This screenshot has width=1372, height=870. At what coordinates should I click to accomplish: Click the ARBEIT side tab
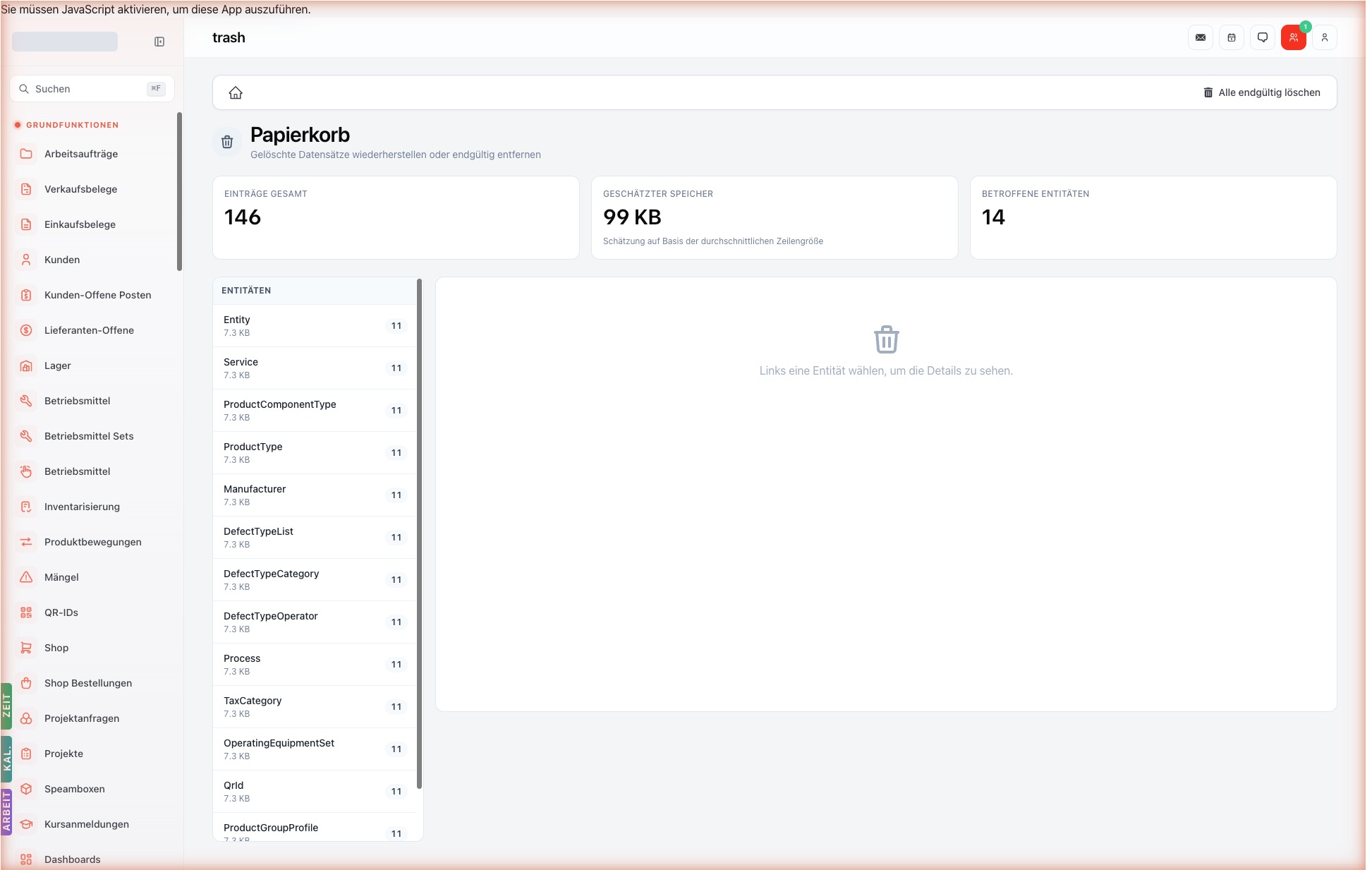coord(6,811)
